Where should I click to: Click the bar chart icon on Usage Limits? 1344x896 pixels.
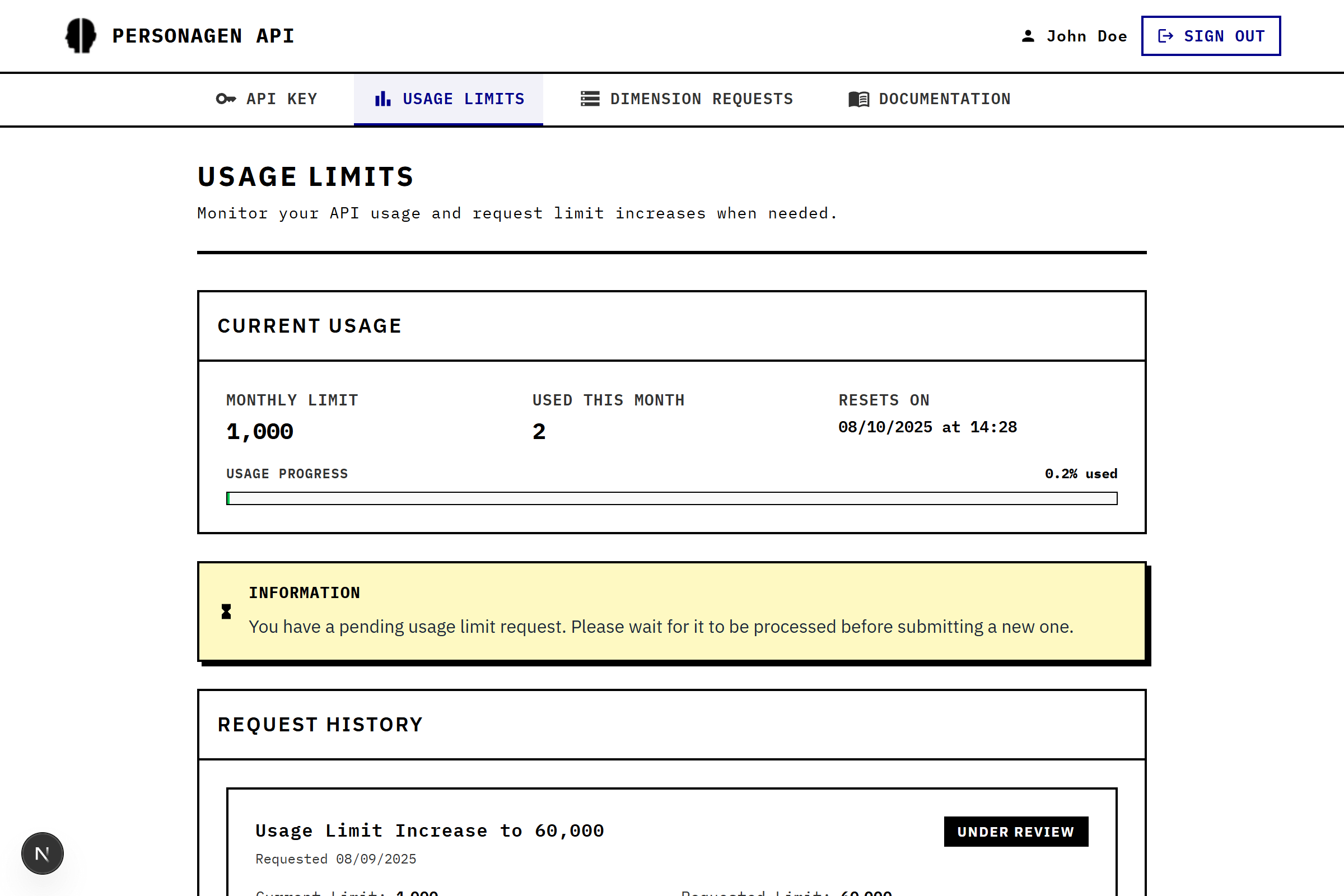tap(382, 99)
